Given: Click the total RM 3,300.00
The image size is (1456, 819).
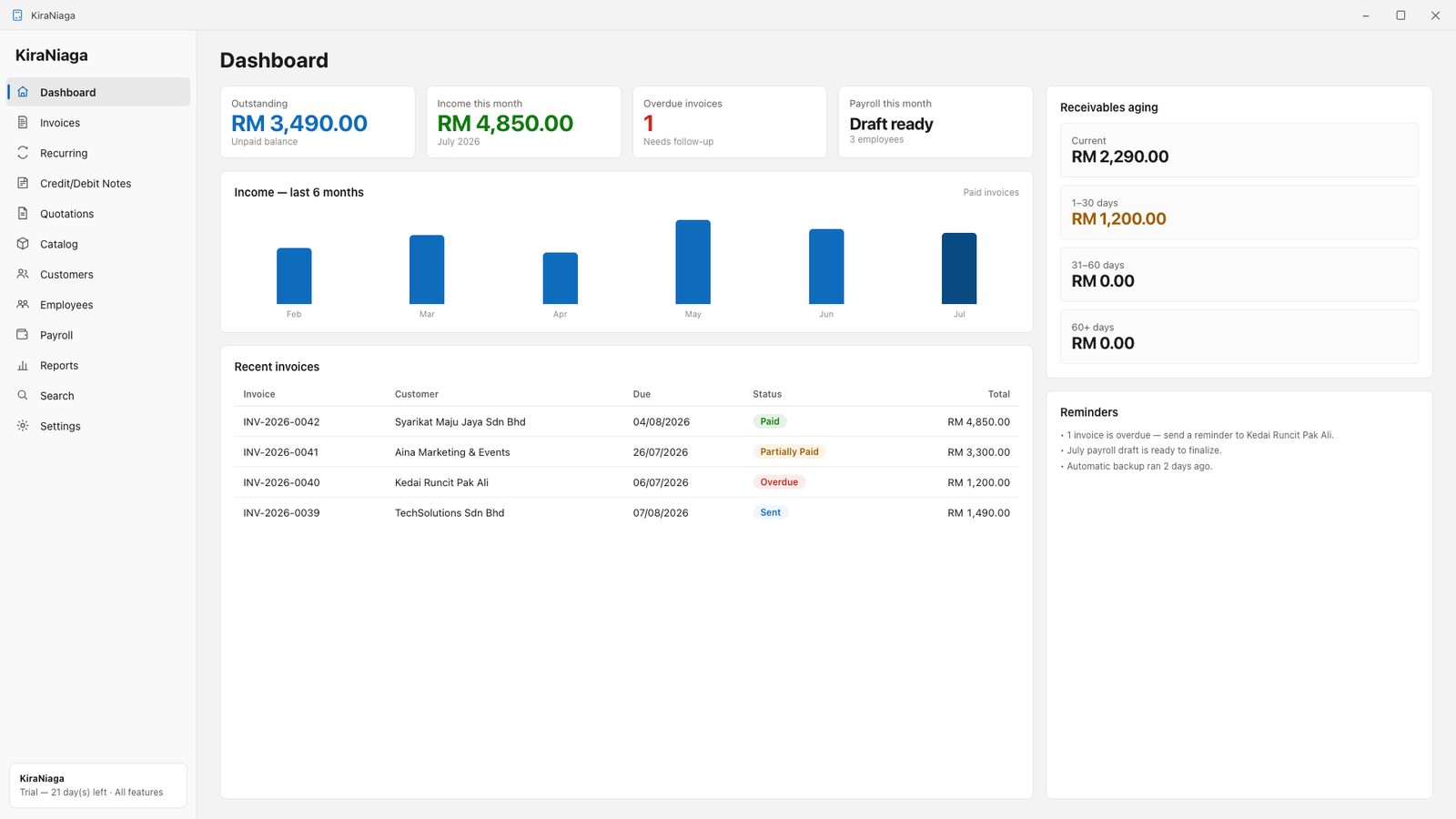Looking at the screenshot, I should (x=978, y=452).
